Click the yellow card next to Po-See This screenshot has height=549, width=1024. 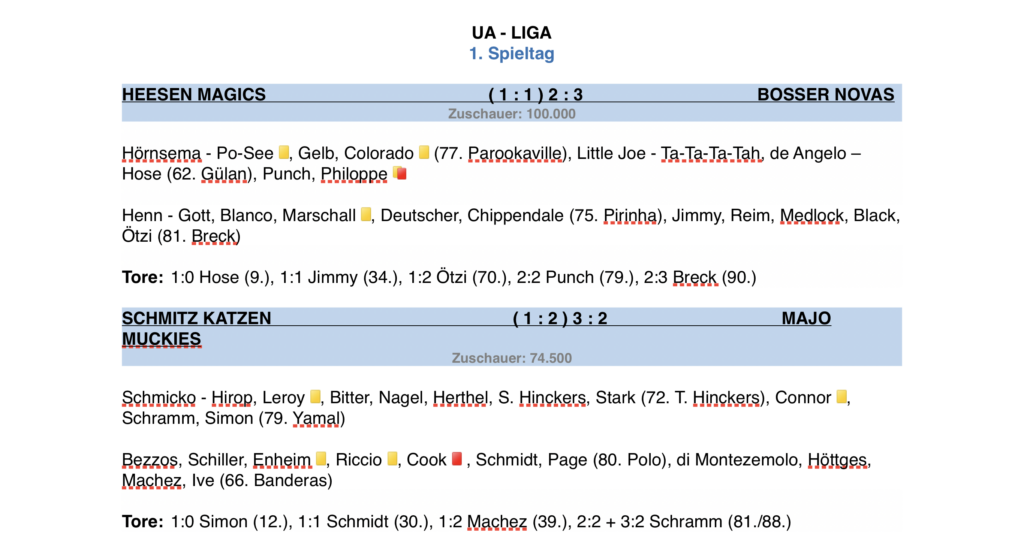click(x=284, y=153)
